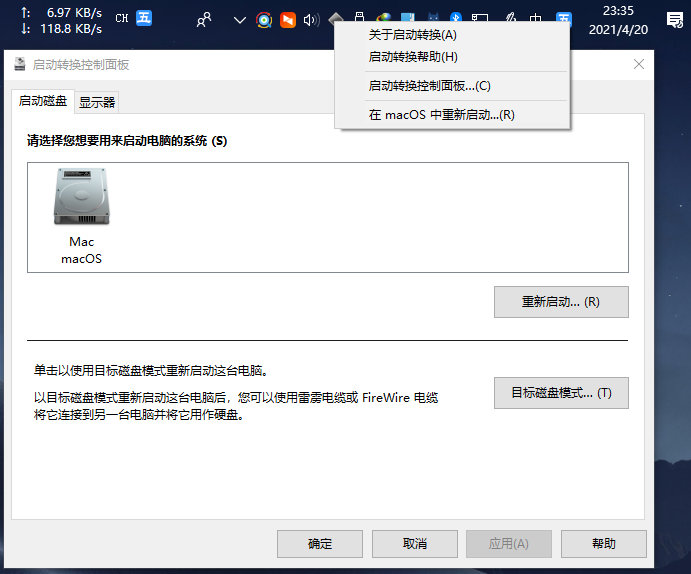The height and width of the screenshot is (574, 691).
Task: Click the text 单击以使用目标磁盘模式重新启动这台电脑。
Action: coord(151,370)
